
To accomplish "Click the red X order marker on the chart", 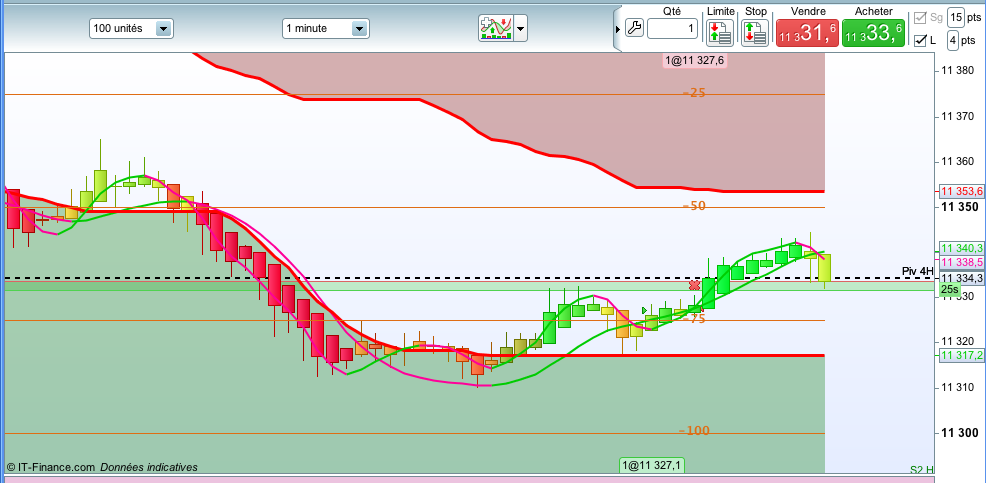I will pyautogui.click(x=694, y=286).
